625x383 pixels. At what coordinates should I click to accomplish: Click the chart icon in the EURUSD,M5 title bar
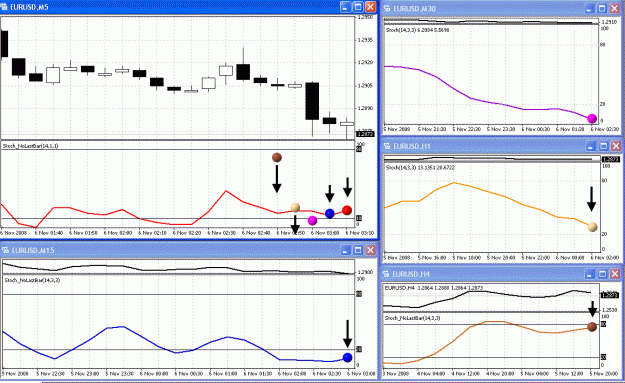[4, 7]
